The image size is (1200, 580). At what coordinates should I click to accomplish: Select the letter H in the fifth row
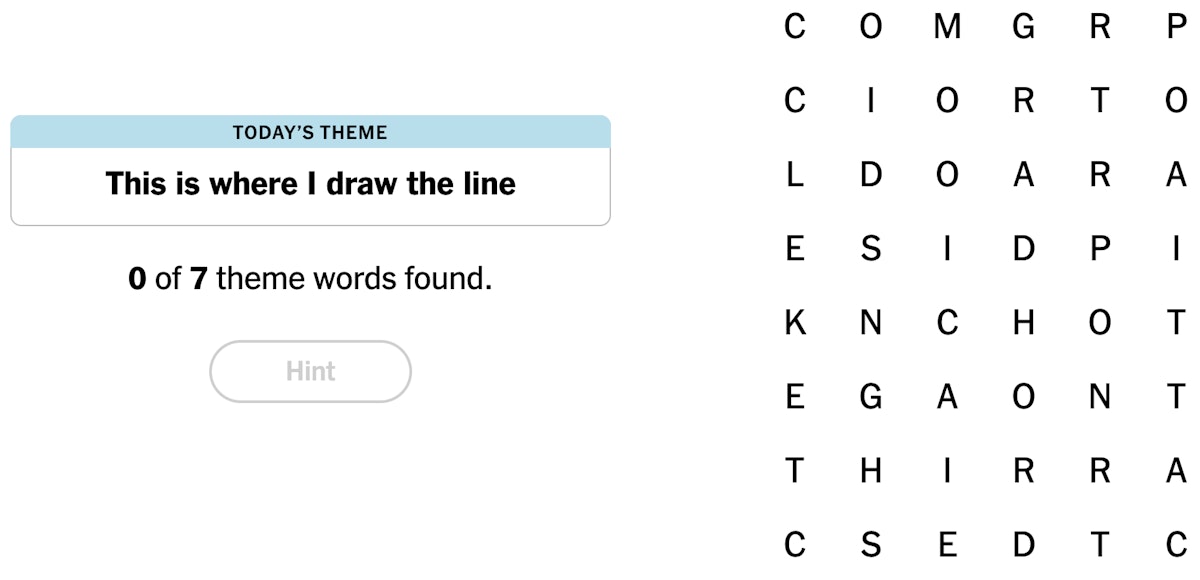click(x=1022, y=322)
